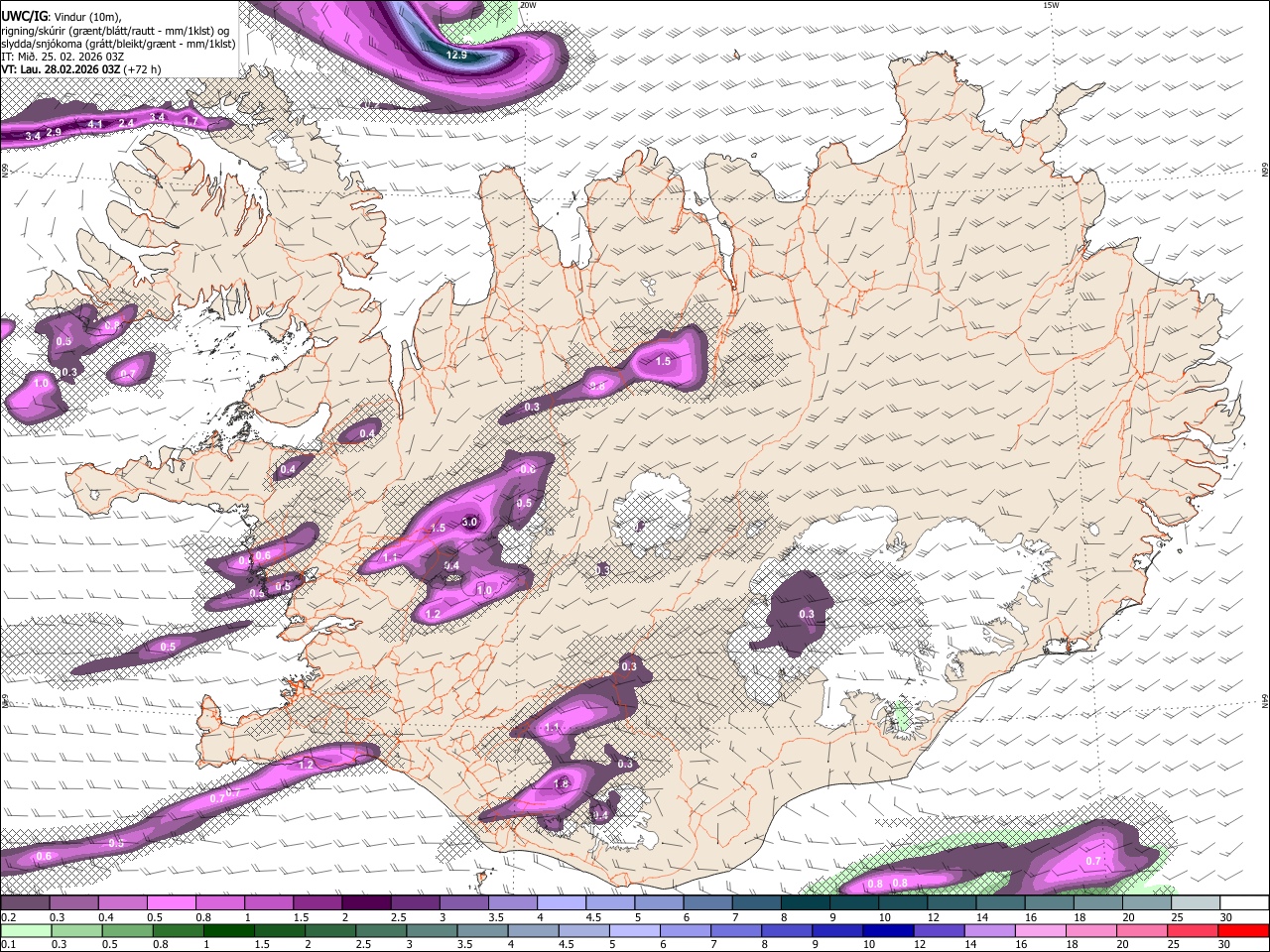Click the white 30 swatch ending the upper legend

1244,902
